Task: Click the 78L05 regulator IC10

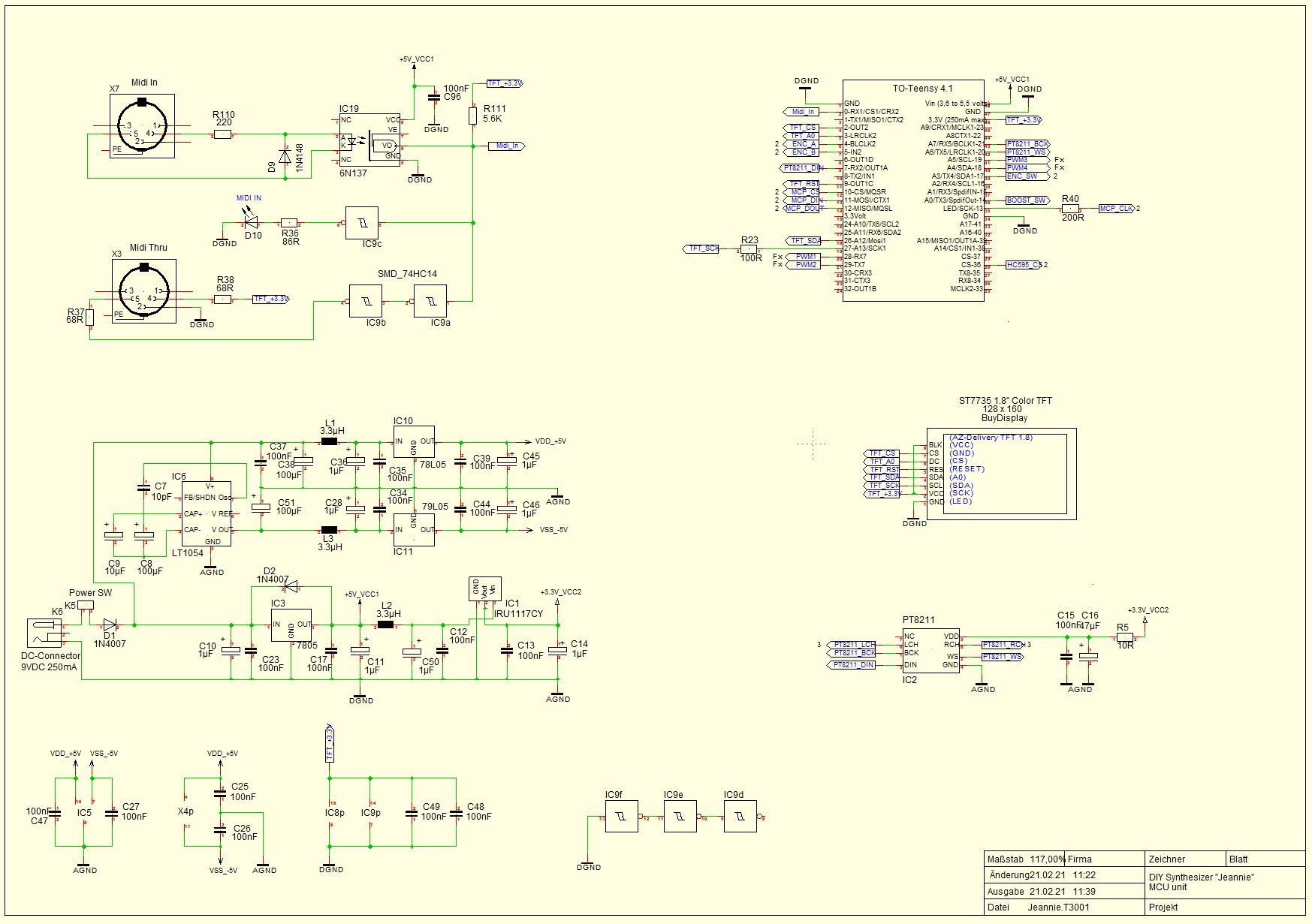Action: pyautogui.click(x=414, y=442)
